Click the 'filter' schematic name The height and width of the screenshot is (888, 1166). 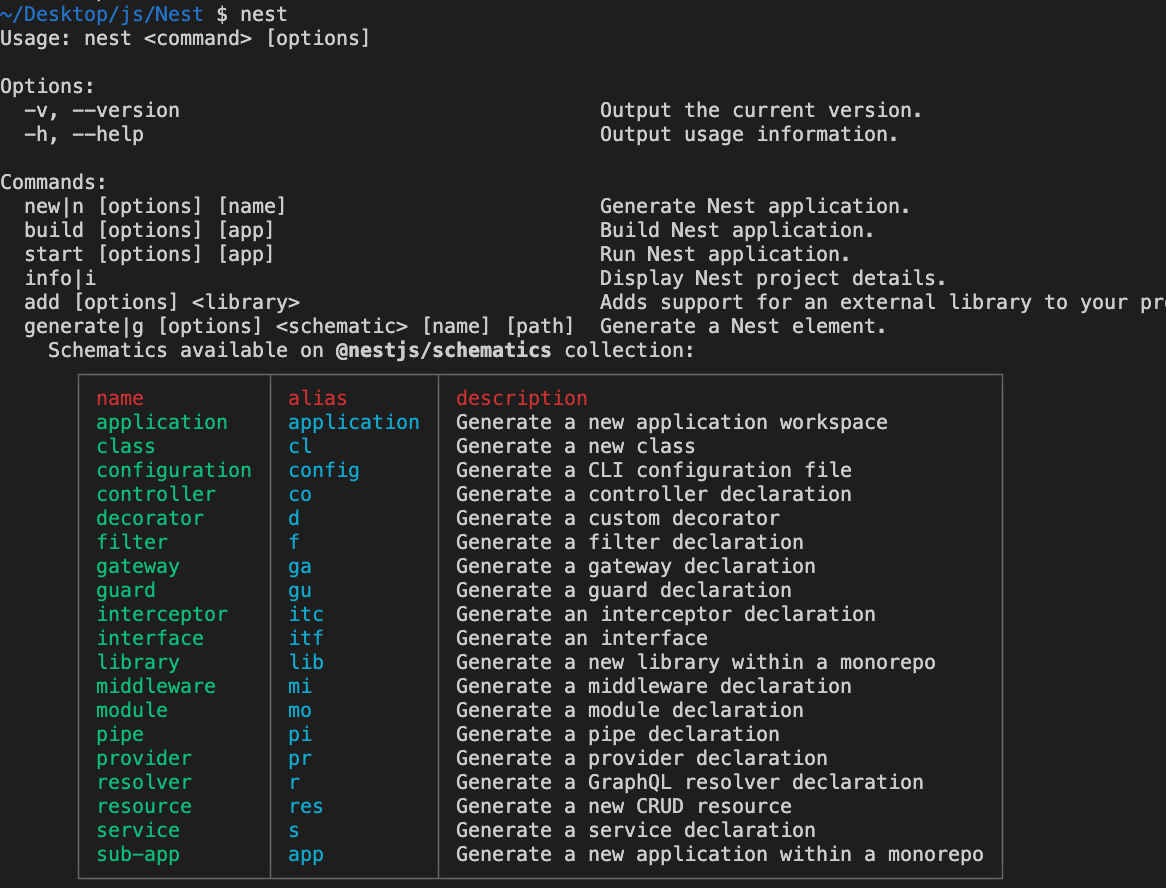click(x=132, y=541)
